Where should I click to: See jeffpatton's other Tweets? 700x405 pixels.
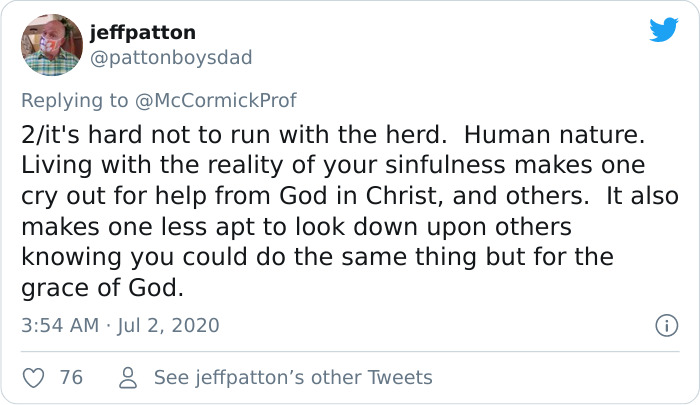pyautogui.click(x=293, y=377)
